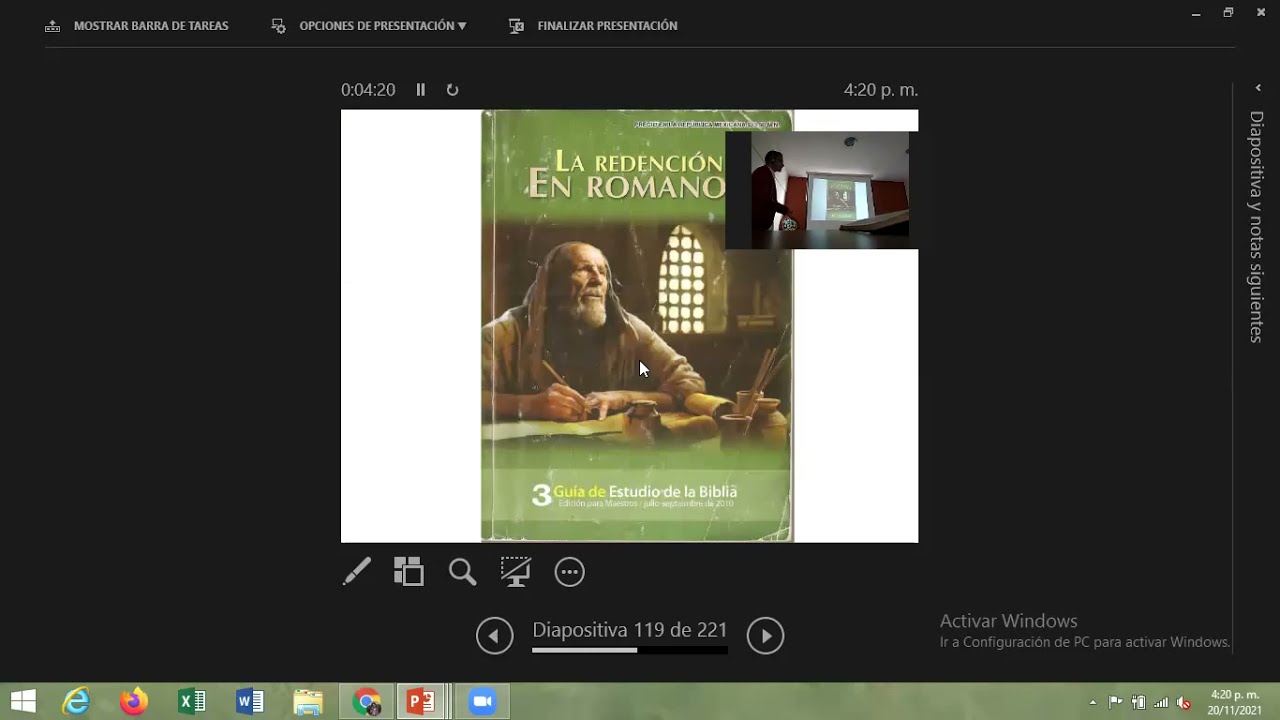Open the Windows Start menu
The width and height of the screenshot is (1280, 720).
23,702
